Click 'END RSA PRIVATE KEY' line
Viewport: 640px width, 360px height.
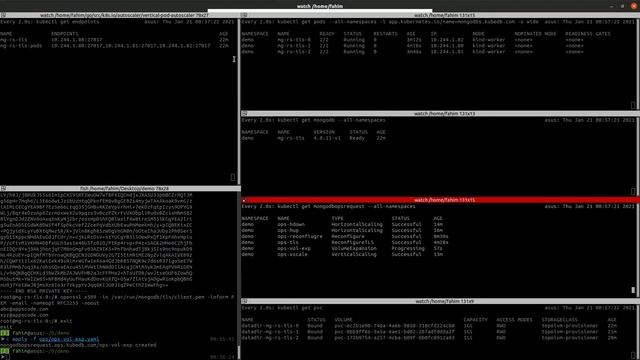[43, 291]
